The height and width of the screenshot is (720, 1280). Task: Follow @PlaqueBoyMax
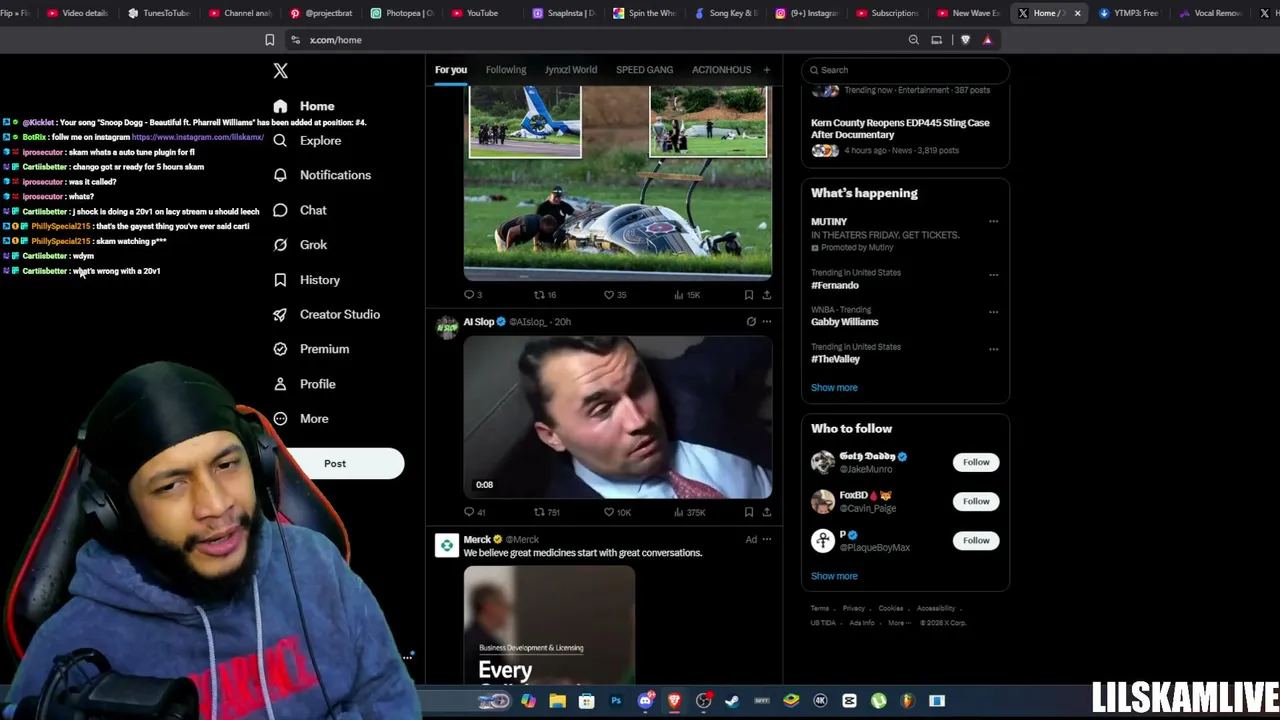[x=976, y=540]
